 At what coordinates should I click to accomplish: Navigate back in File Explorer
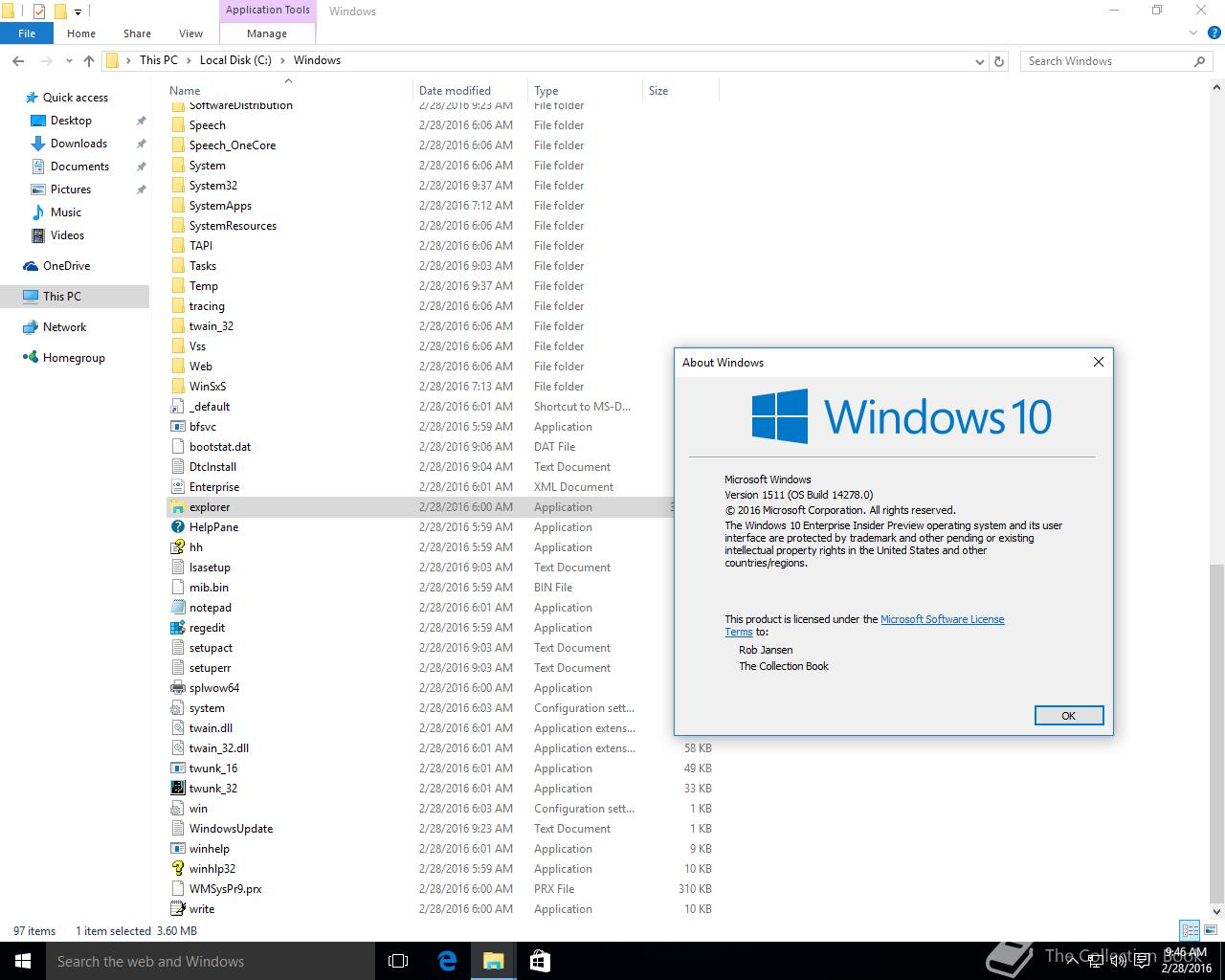pyautogui.click(x=18, y=61)
